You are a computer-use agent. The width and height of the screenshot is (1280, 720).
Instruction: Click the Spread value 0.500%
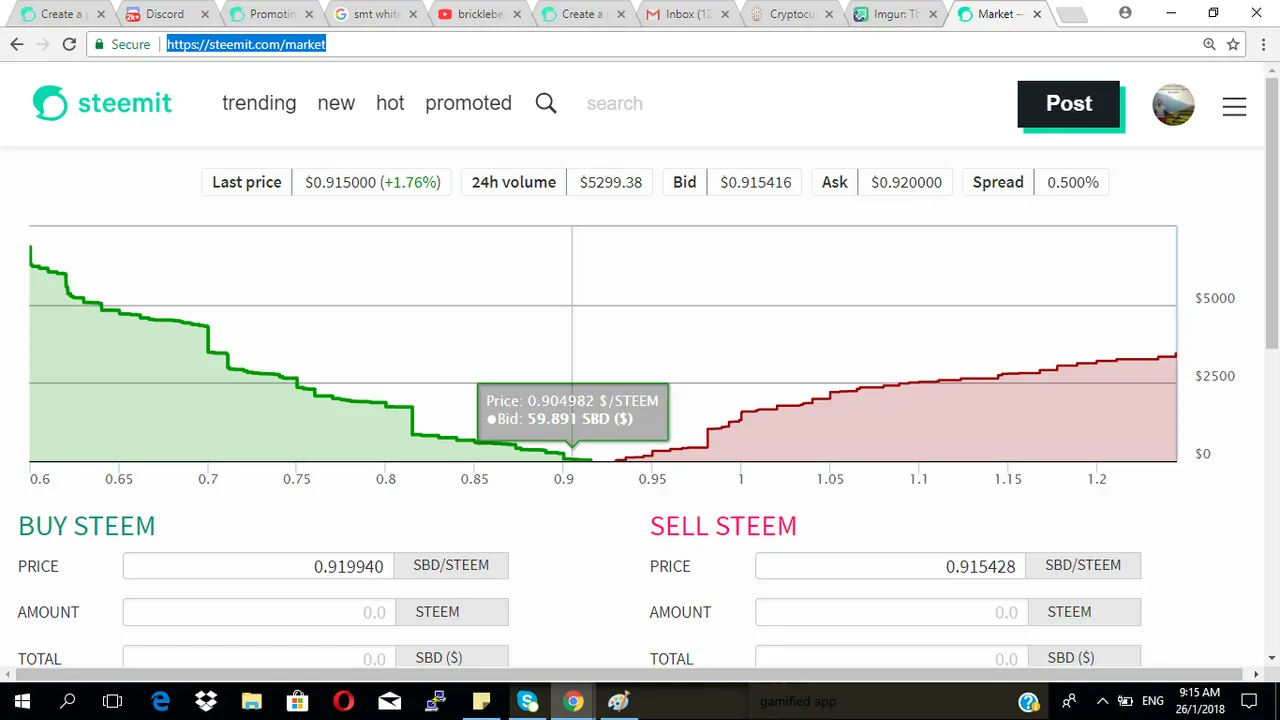pyautogui.click(x=1072, y=182)
